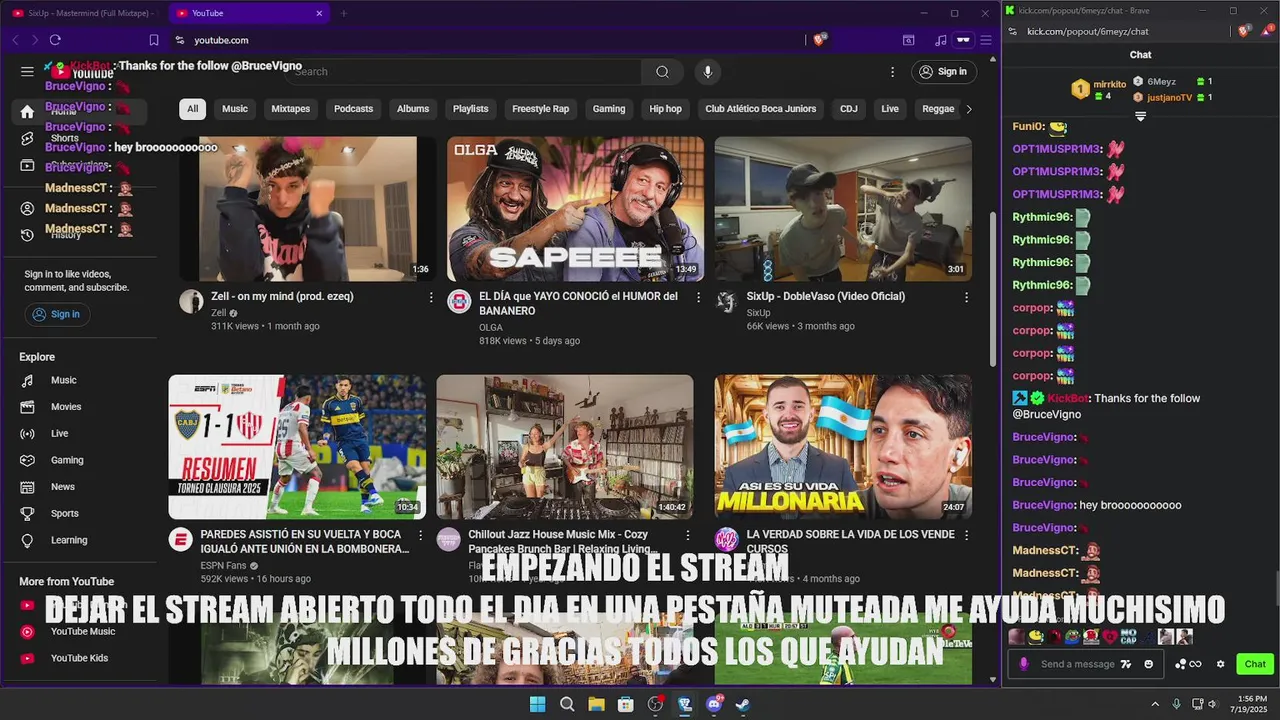Open options menu for PAREDES ASISTIÓ video
The image size is (1280, 720).
tap(420, 535)
